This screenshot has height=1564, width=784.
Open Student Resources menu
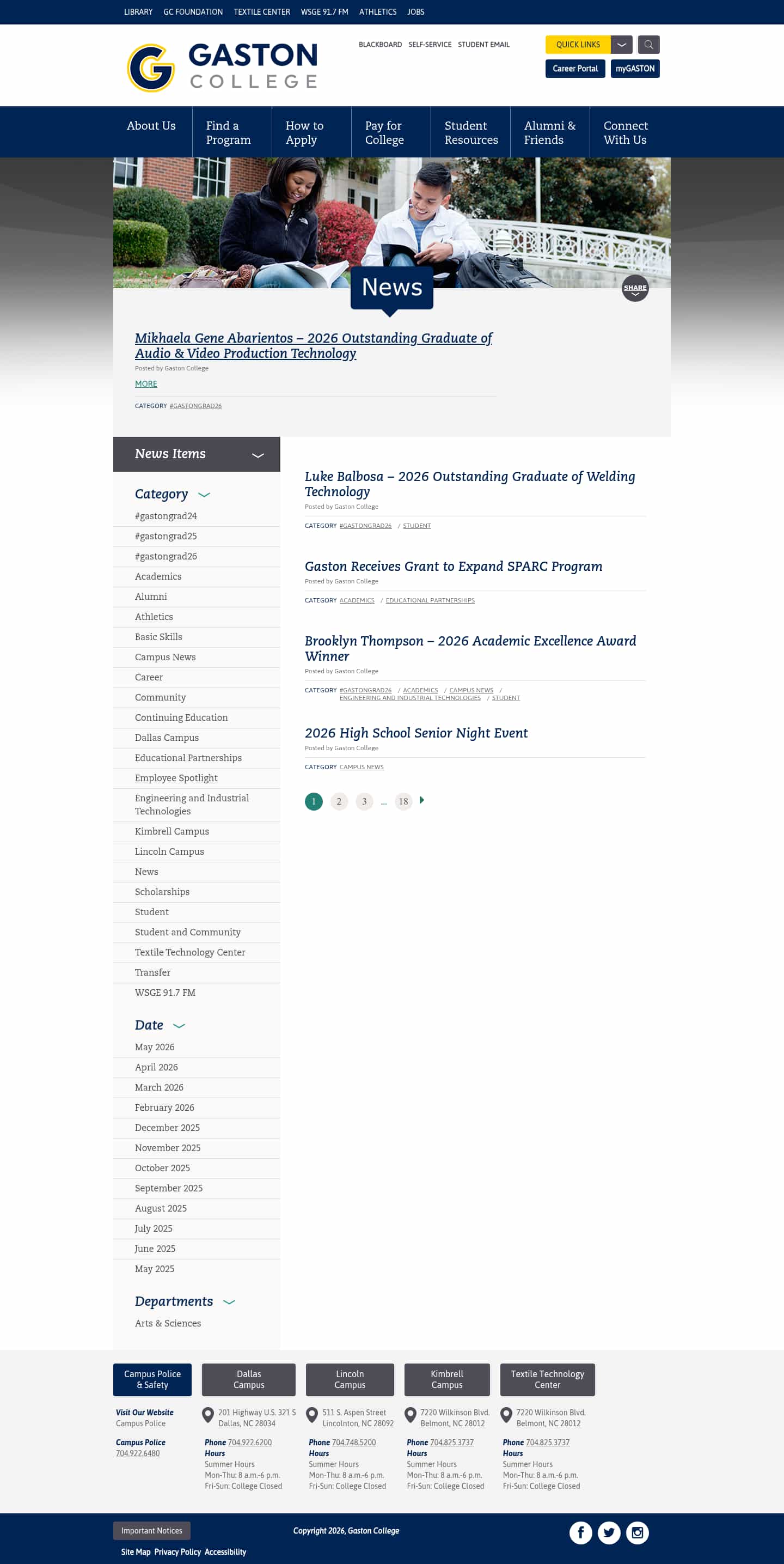coord(470,132)
